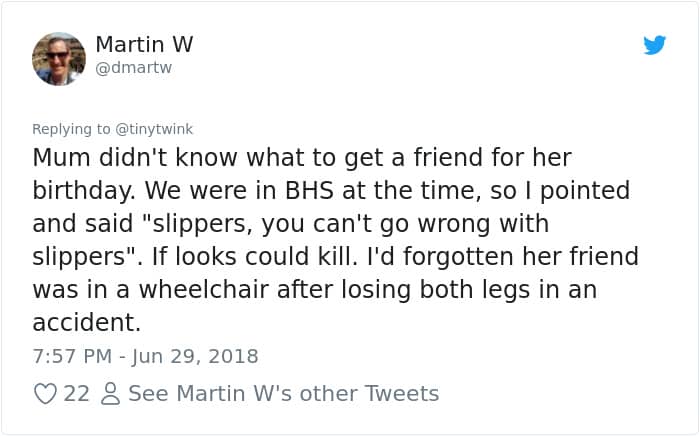Click the "Replying to" label

pyautogui.click(x=70, y=129)
